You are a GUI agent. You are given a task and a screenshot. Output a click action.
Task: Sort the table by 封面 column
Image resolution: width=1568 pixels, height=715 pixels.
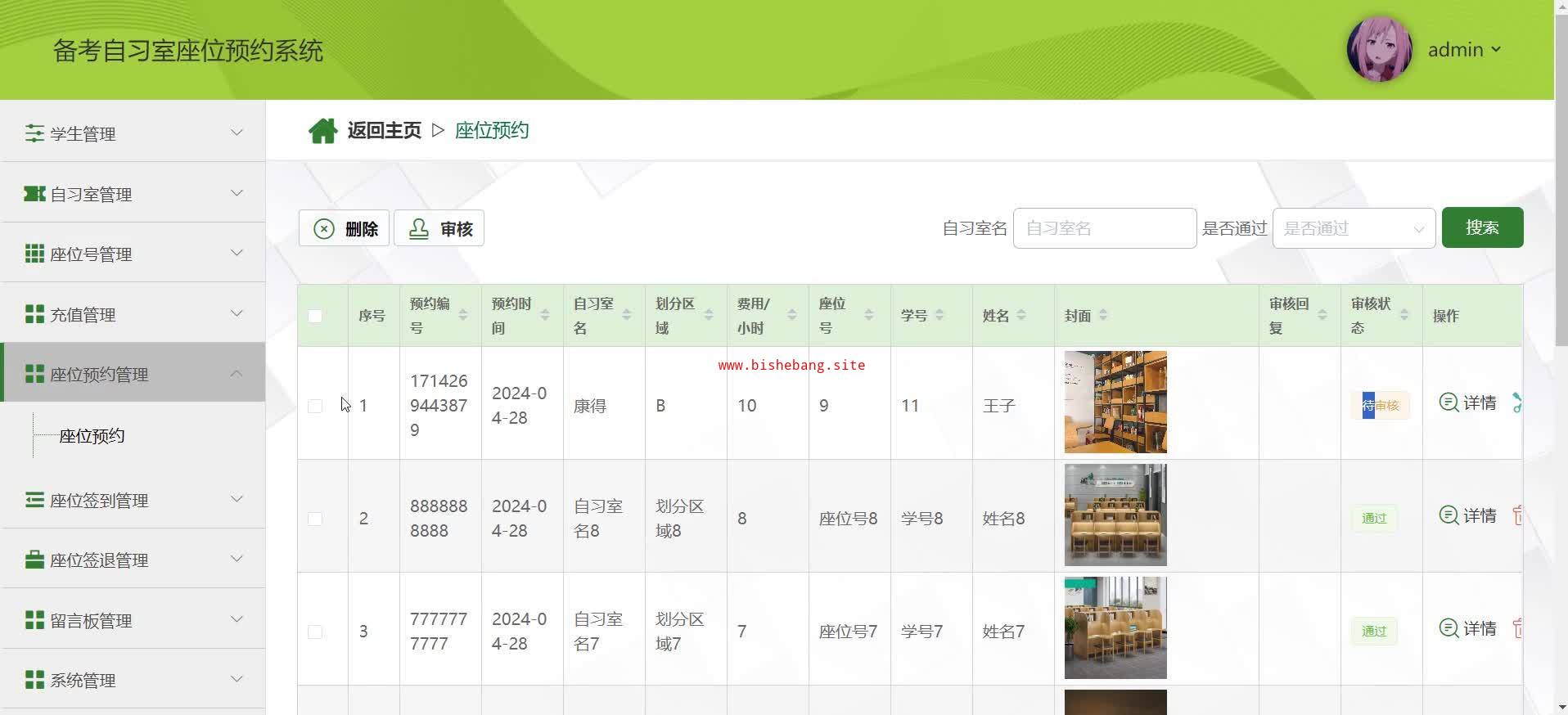pos(1103,316)
